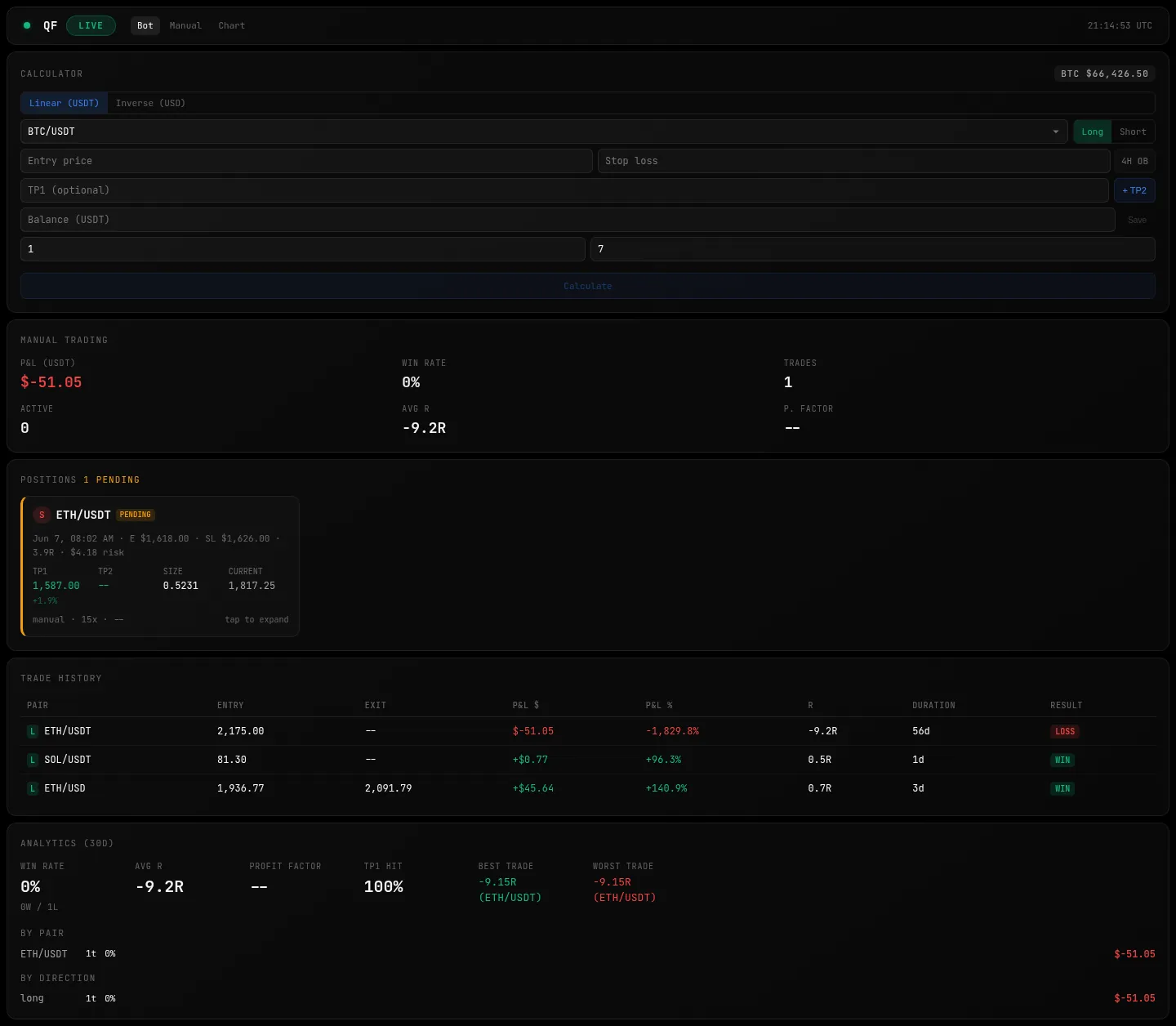Click the $-51.05 P&L value in Manual Trading

[x=51, y=382]
